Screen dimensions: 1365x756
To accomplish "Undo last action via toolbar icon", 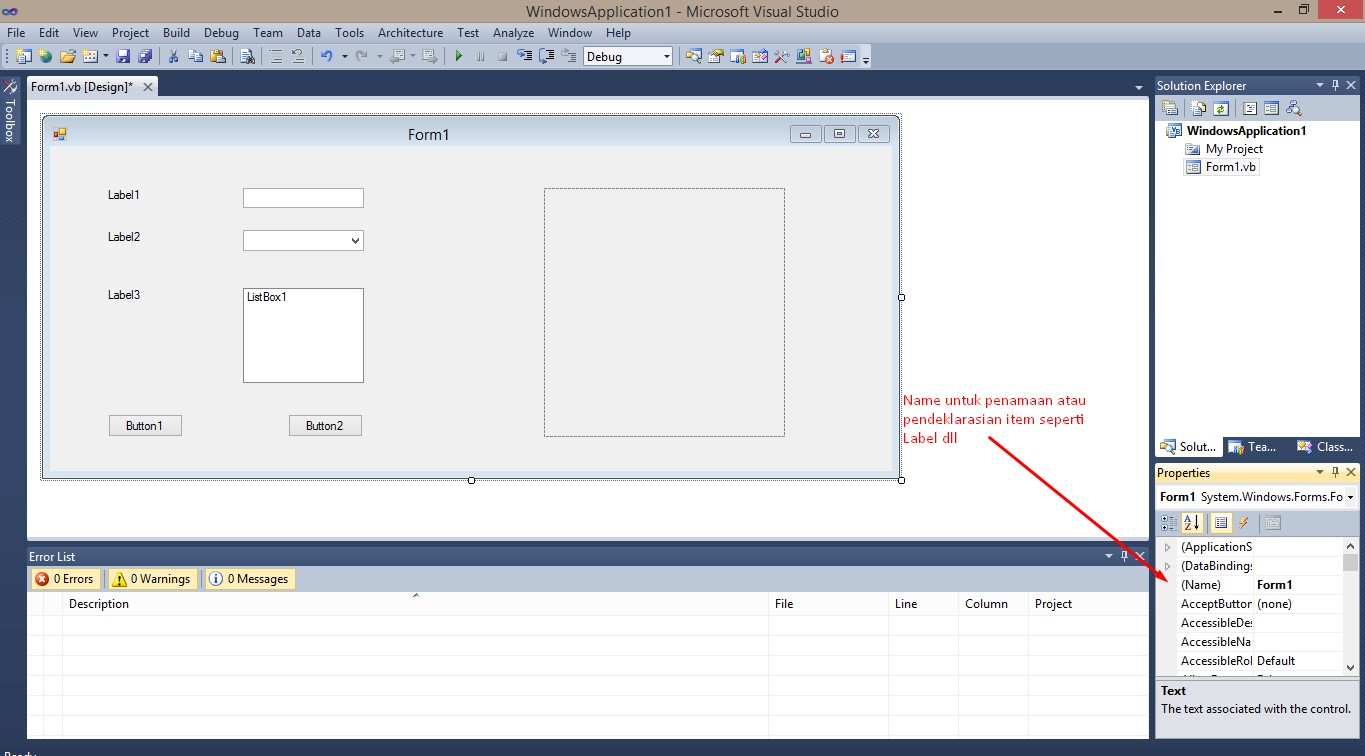I will coord(328,56).
